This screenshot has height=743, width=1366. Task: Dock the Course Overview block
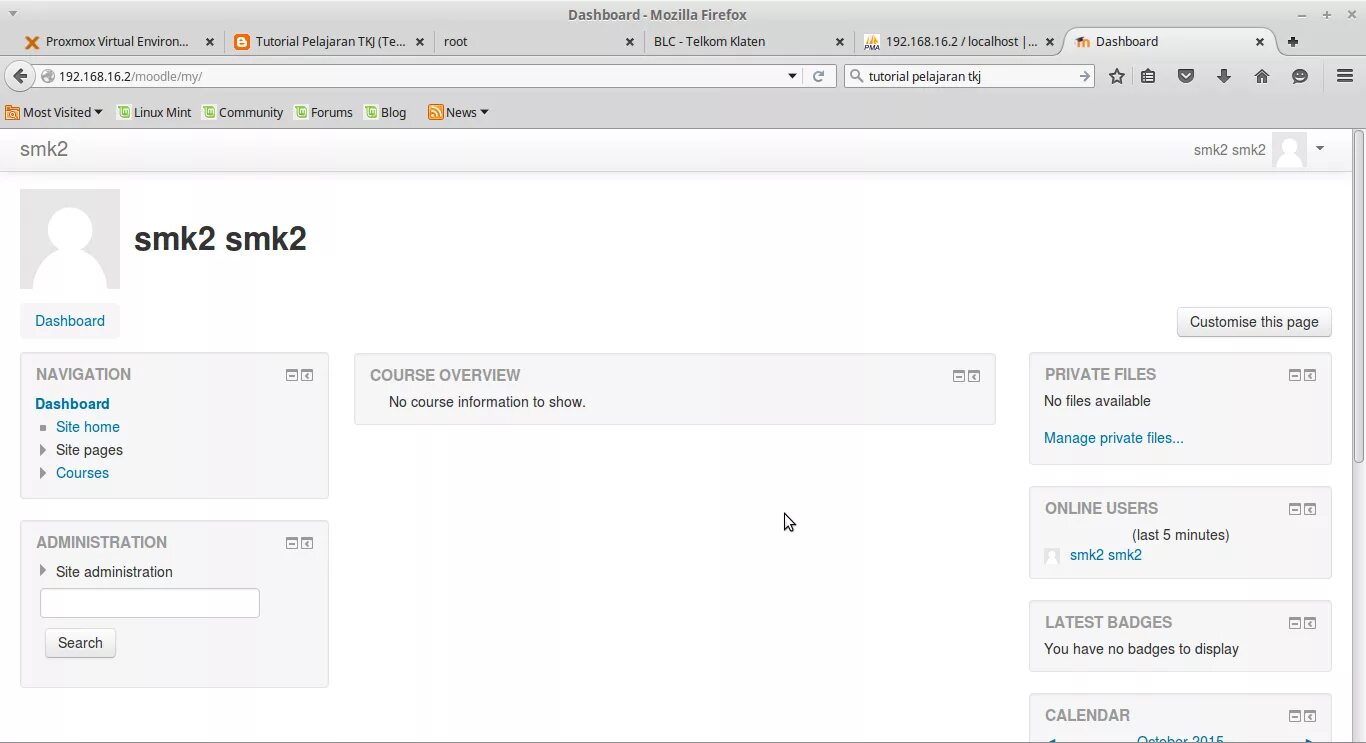coord(974,377)
